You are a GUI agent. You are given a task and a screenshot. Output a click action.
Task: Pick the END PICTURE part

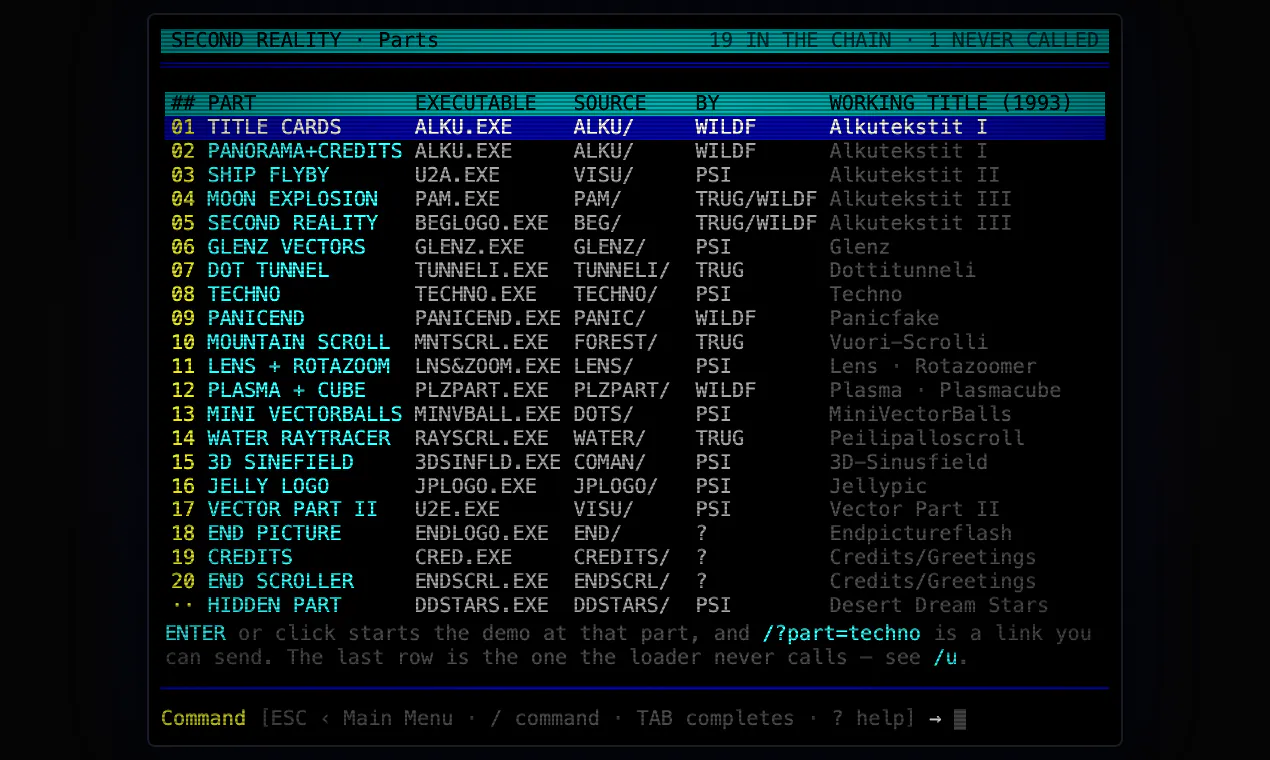[635, 533]
